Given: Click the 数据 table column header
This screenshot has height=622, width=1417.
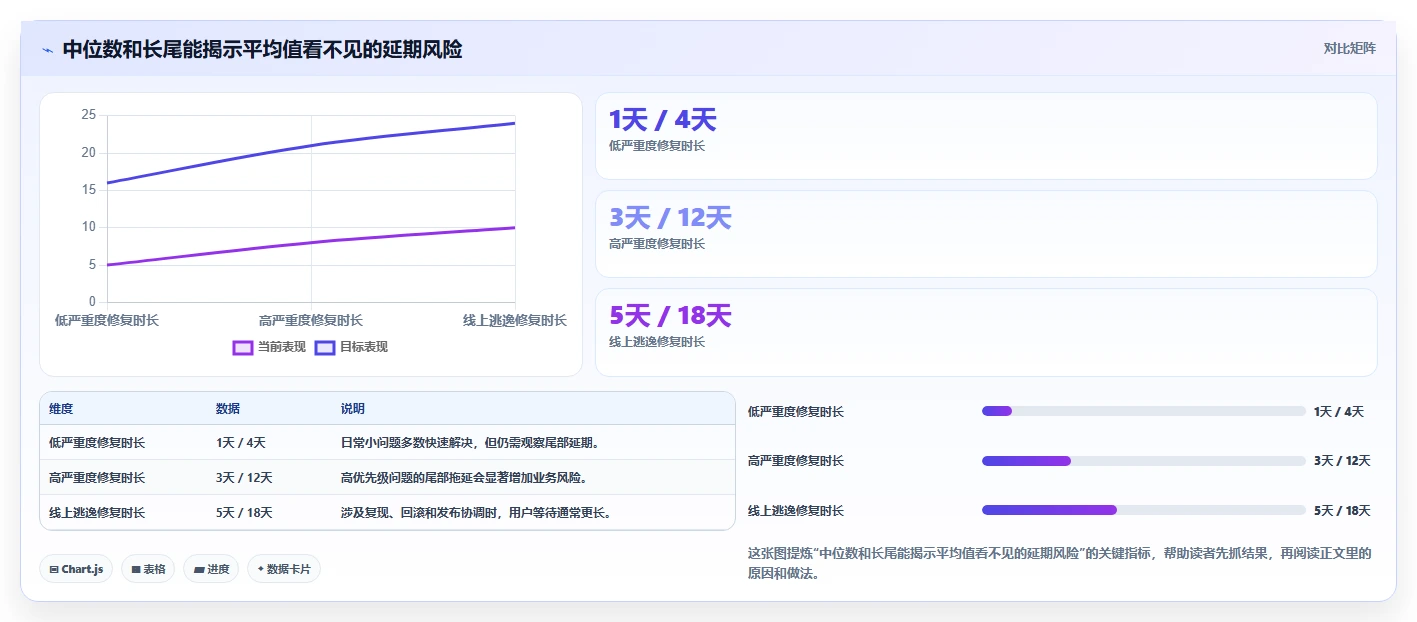Looking at the screenshot, I should tap(228, 409).
